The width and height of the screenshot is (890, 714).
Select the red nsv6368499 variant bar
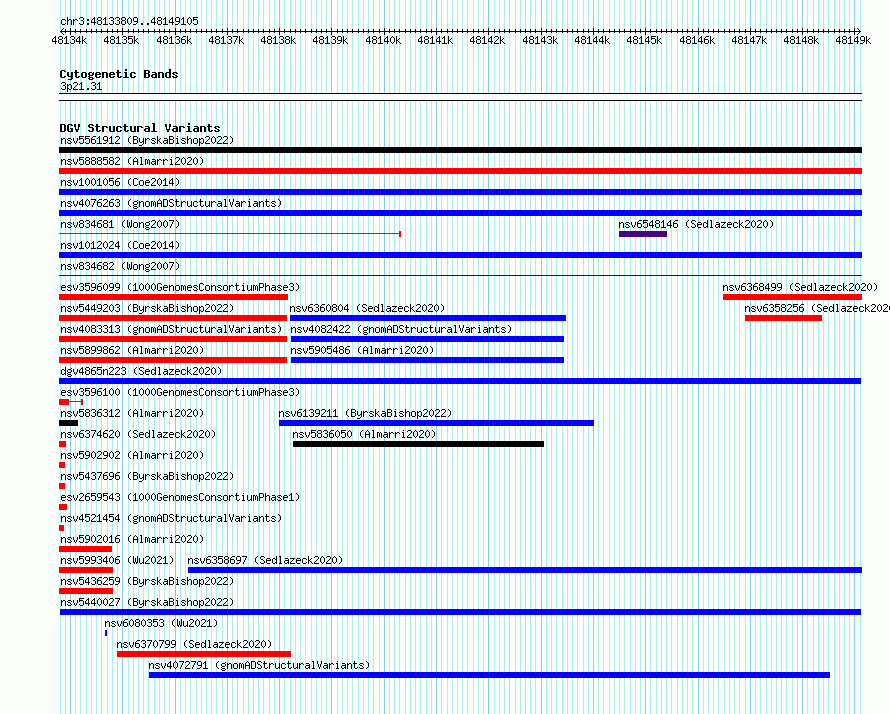792,297
